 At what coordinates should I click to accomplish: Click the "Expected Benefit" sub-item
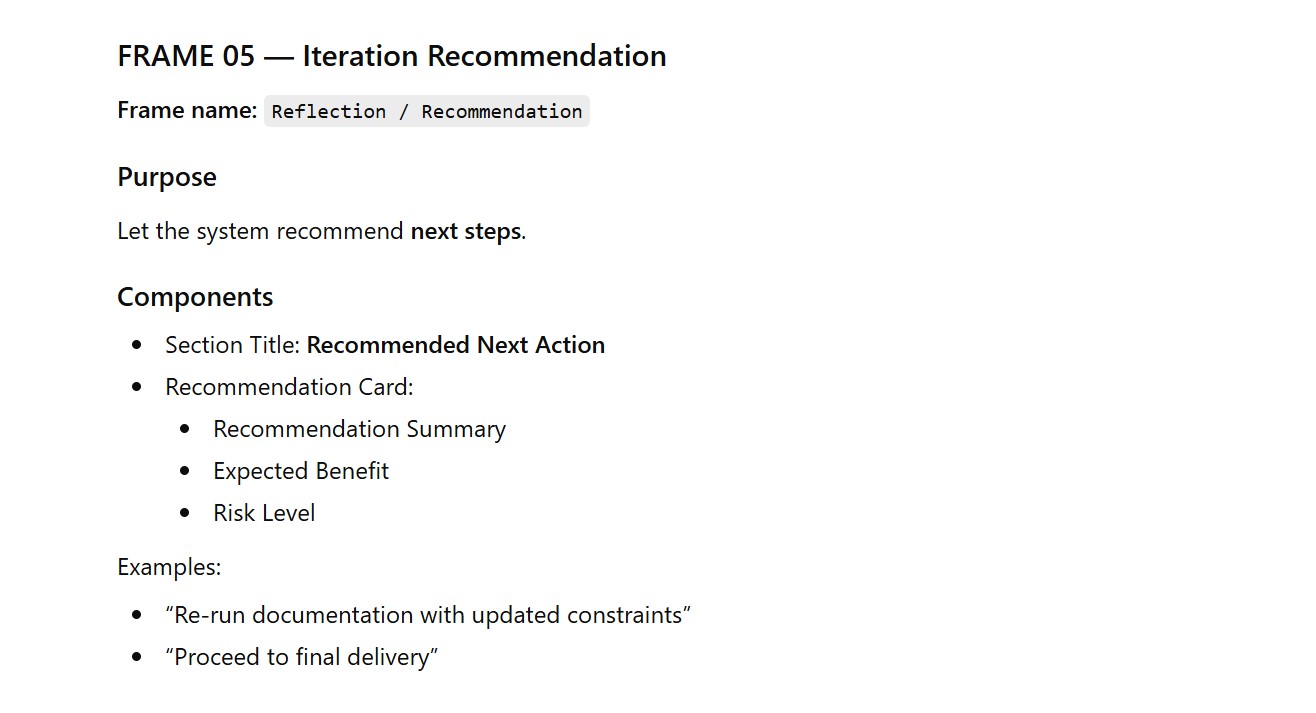(x=301, y=471)
